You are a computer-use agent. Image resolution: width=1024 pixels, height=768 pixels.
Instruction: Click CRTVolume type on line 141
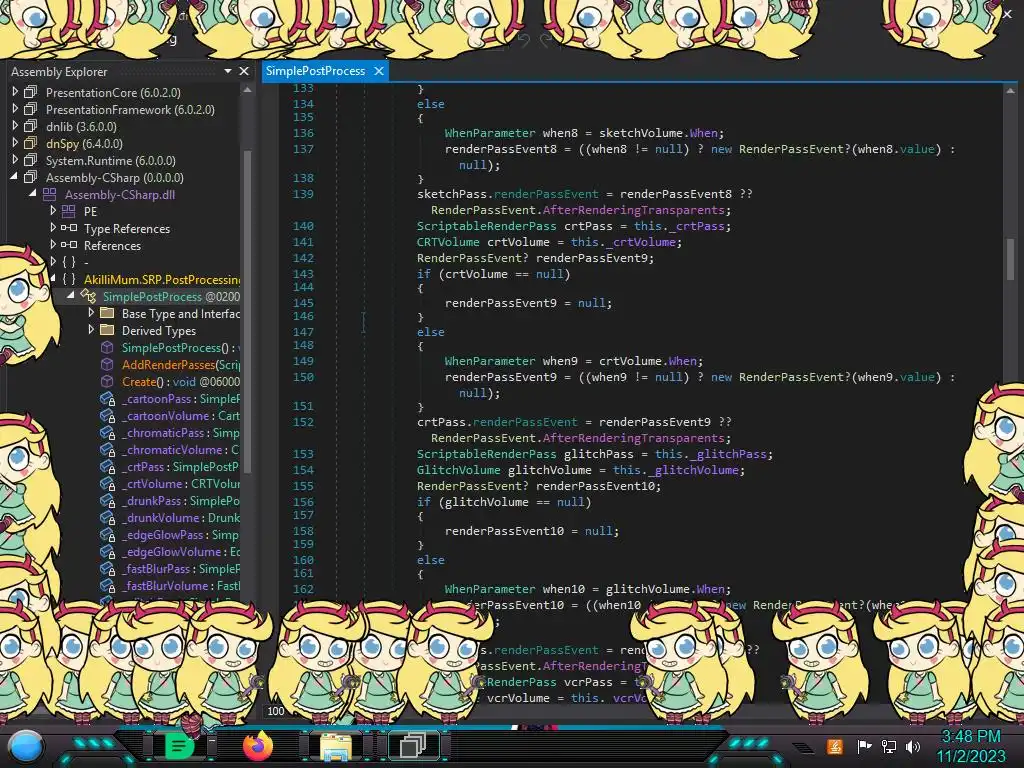(x=448, y=242)
